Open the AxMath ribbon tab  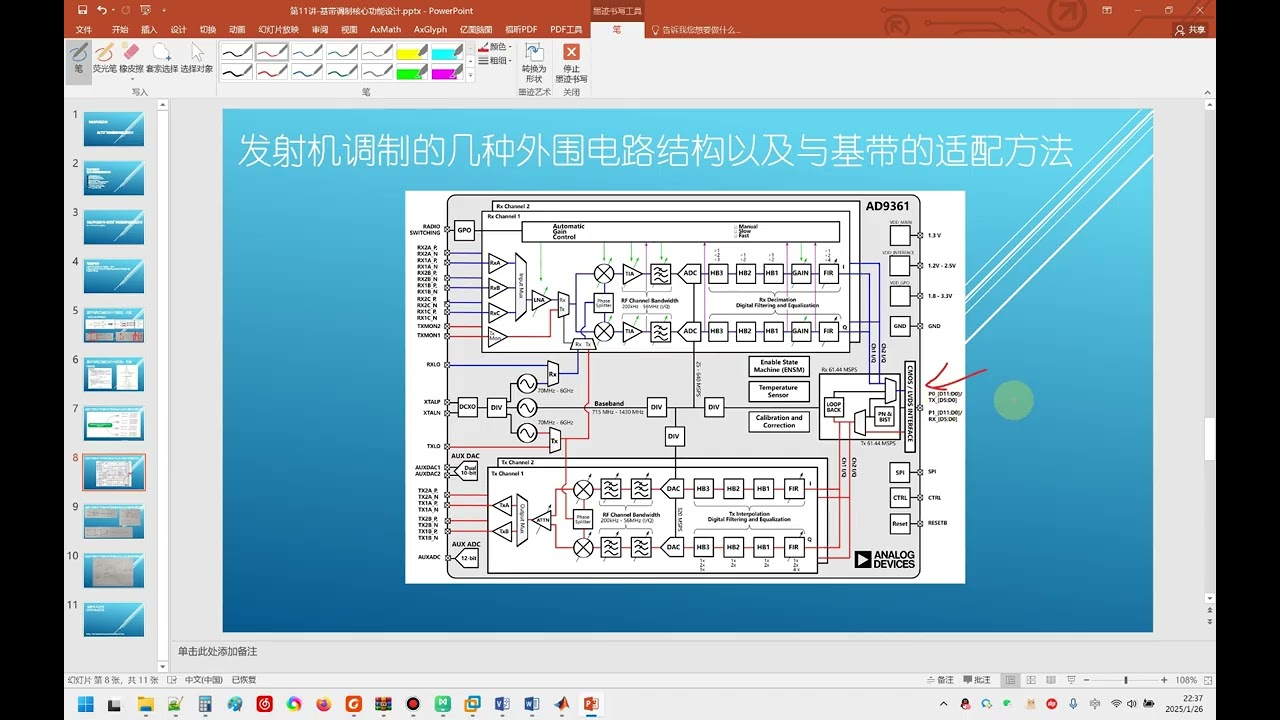386,30
